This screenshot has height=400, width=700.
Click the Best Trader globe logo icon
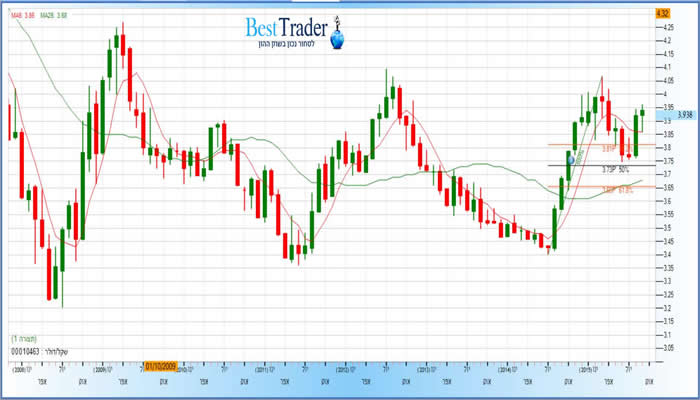click(337, 40)
